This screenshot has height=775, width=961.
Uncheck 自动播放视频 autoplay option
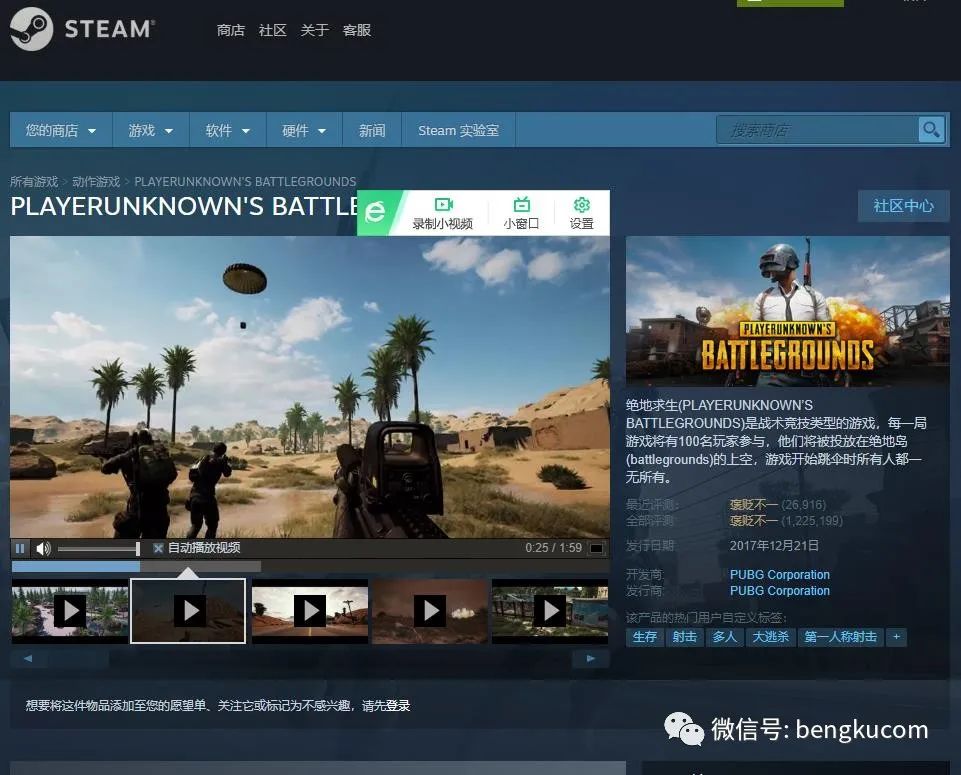click(x=158, y=548)
